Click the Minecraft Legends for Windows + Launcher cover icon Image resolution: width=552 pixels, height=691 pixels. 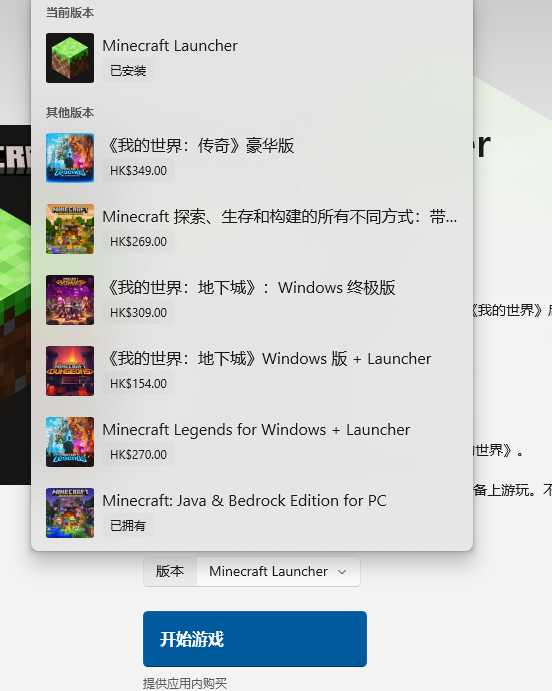coord(70,442)
